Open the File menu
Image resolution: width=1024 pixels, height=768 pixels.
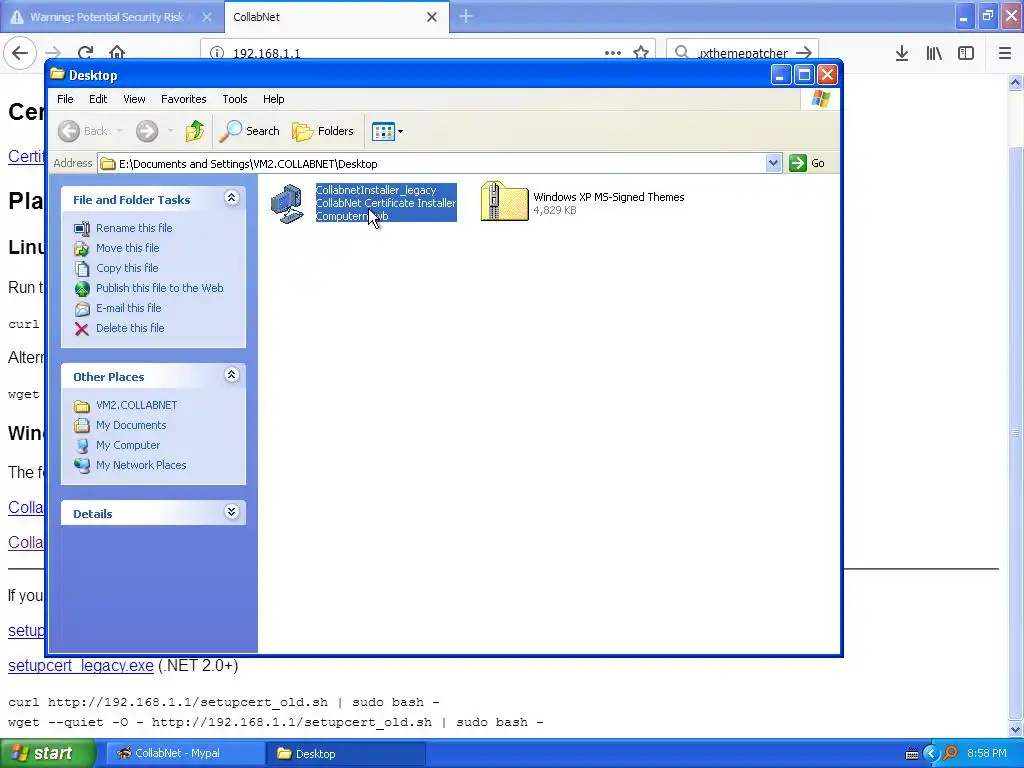click(x=65, y=99)
